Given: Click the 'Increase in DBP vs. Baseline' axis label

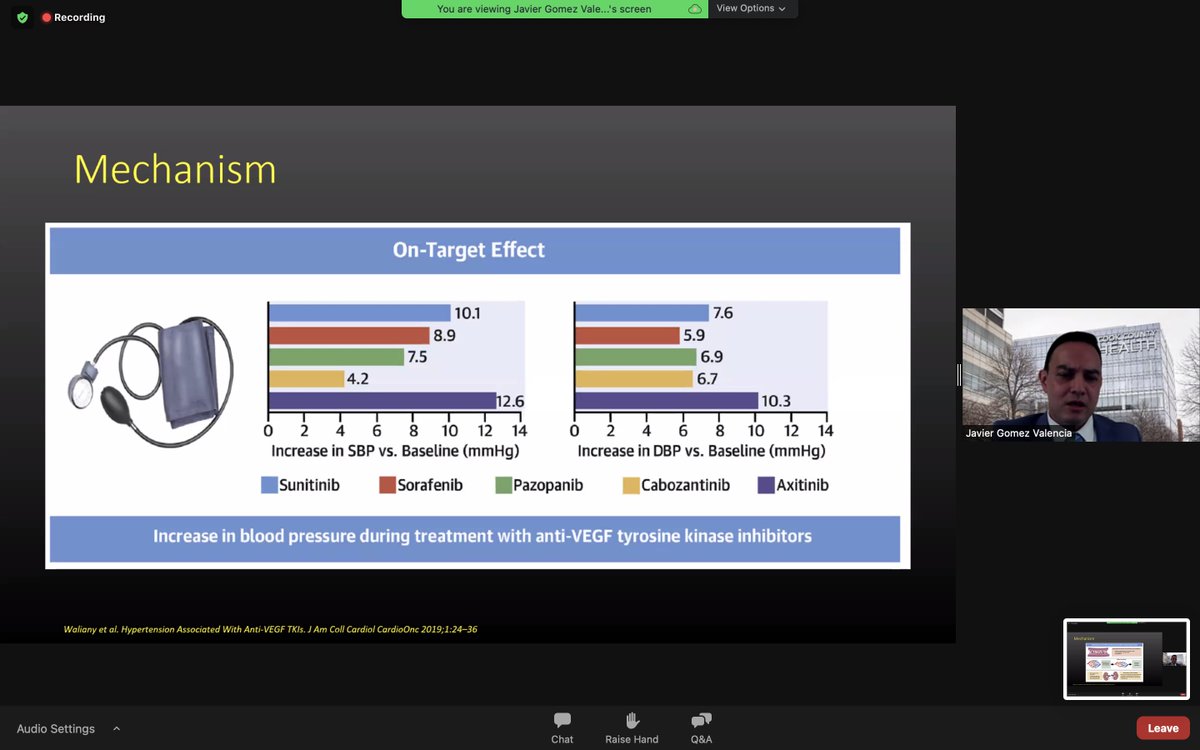Looking at the screenshot, I should pos(701,451).
